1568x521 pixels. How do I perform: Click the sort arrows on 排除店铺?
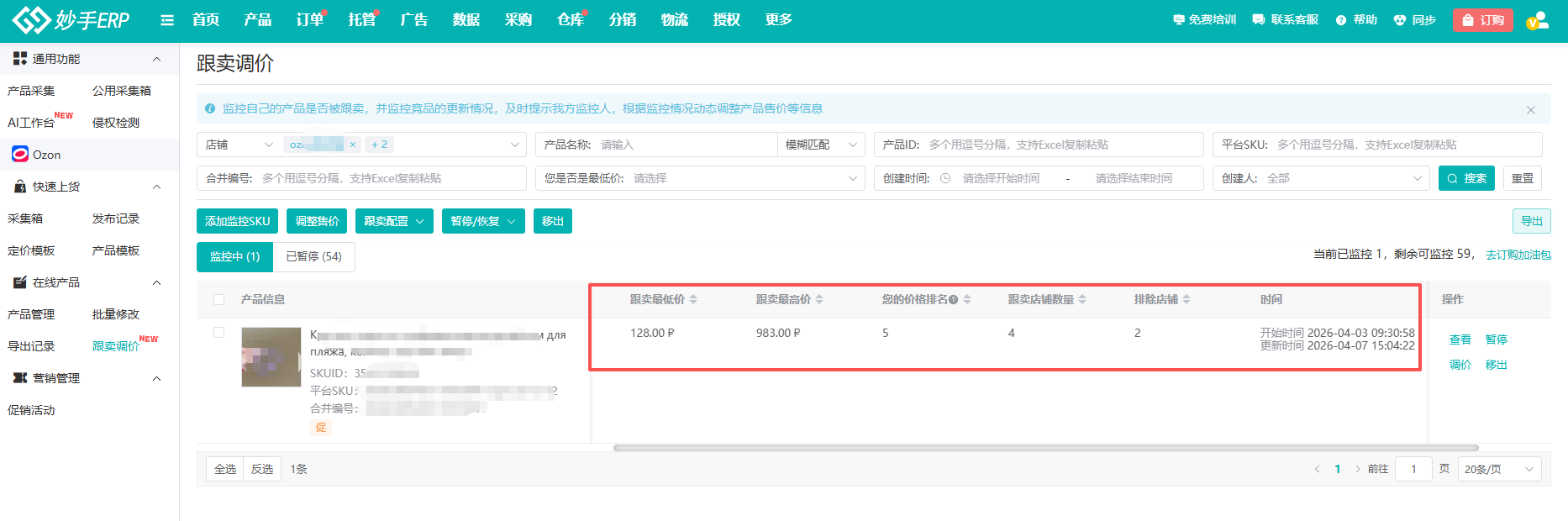pyautogui.click(x=1187, y=299)
